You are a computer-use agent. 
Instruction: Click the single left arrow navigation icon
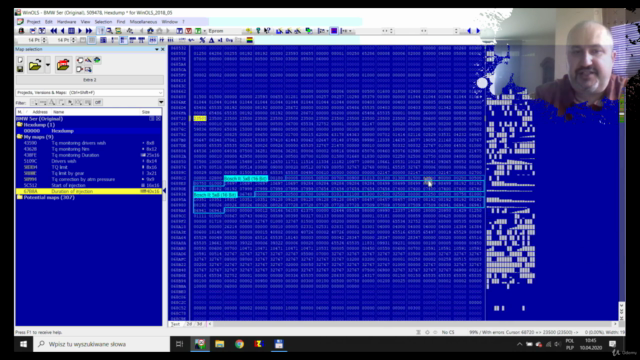coord(62,31)
